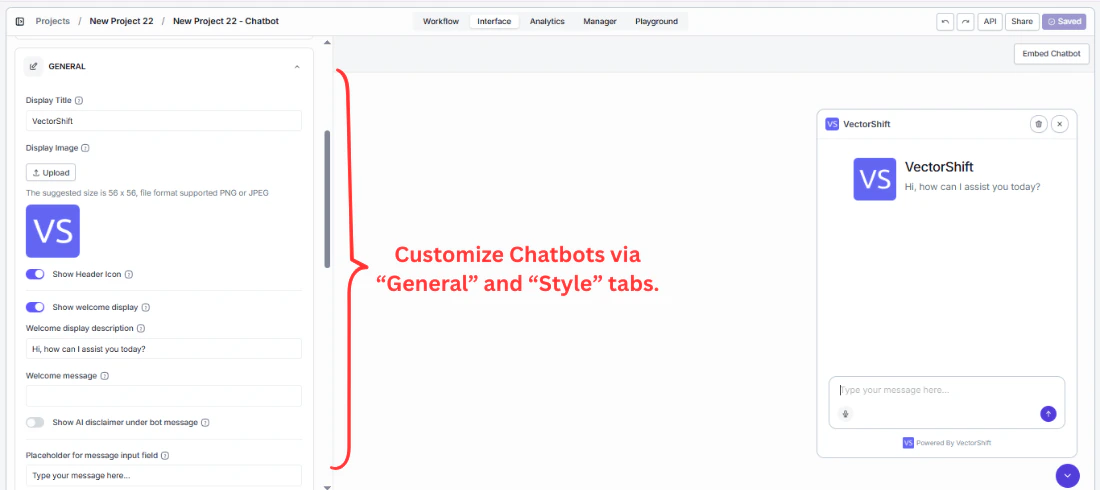1100x490 pixels.
Task: Click the Upload image button
Action: point(51,173)
